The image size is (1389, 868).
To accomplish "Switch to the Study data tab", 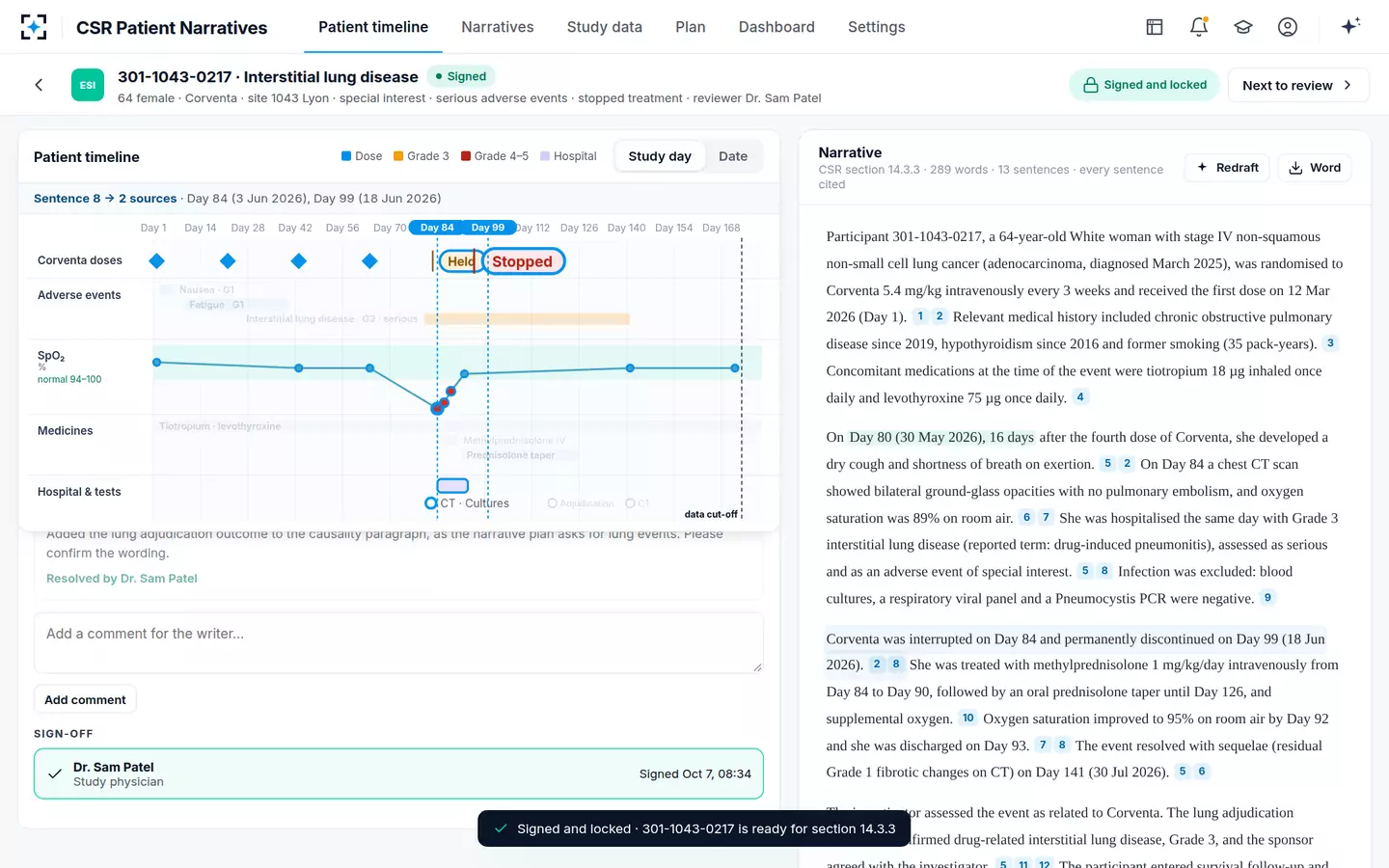I will pyautogui.click(x=605, y=27).
